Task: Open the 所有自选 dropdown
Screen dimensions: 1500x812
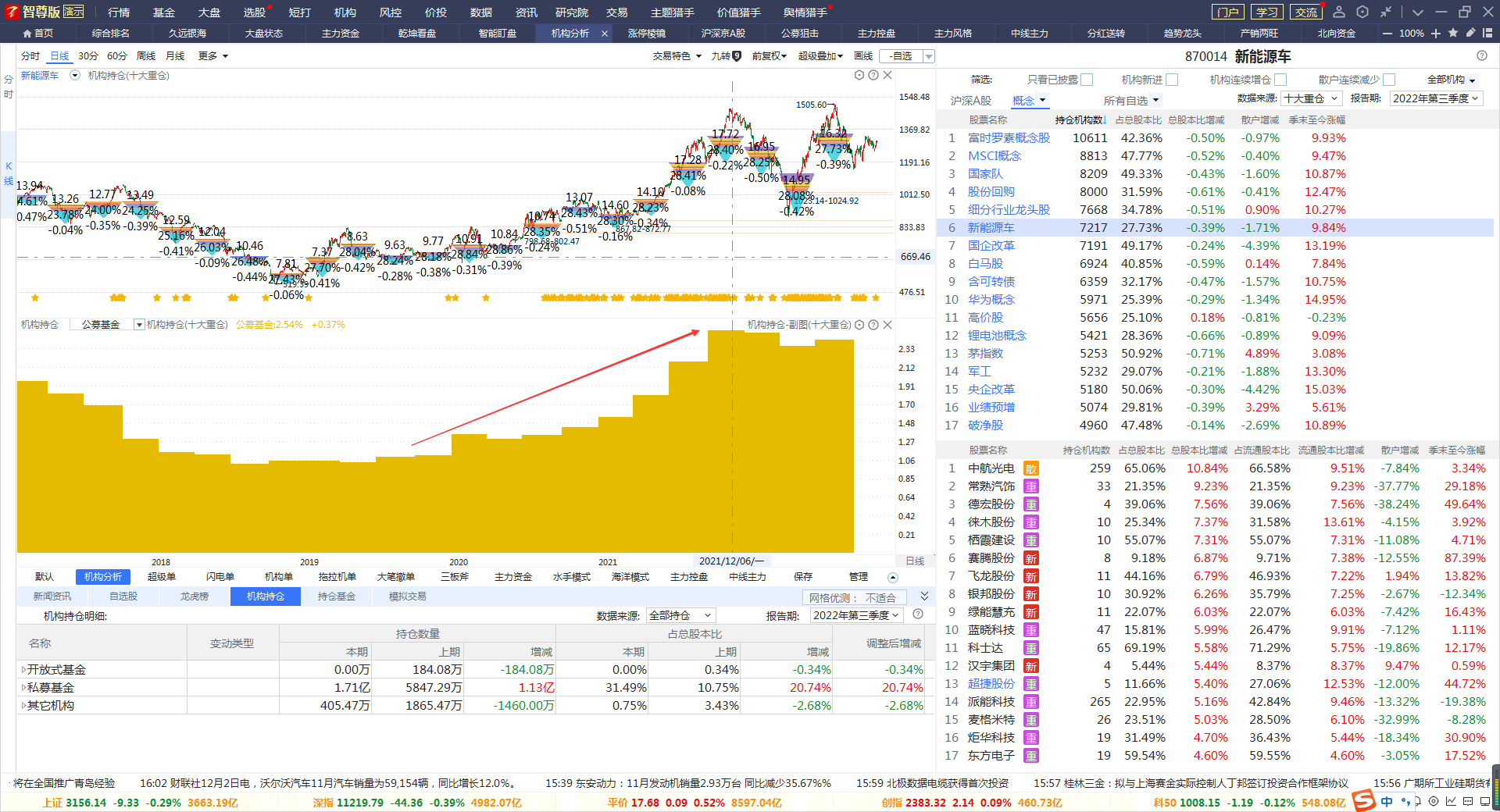Action: point(1131,100)
